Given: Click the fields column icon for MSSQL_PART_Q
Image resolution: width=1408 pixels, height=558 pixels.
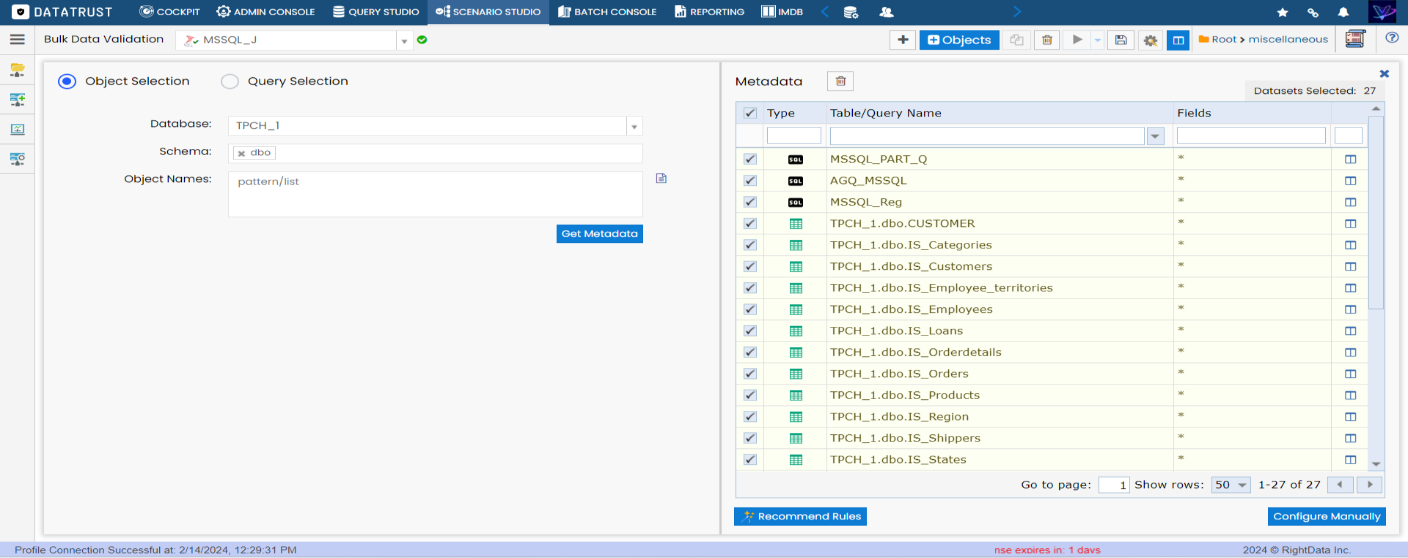Looking at the screenshot, I should [1350, 159].
